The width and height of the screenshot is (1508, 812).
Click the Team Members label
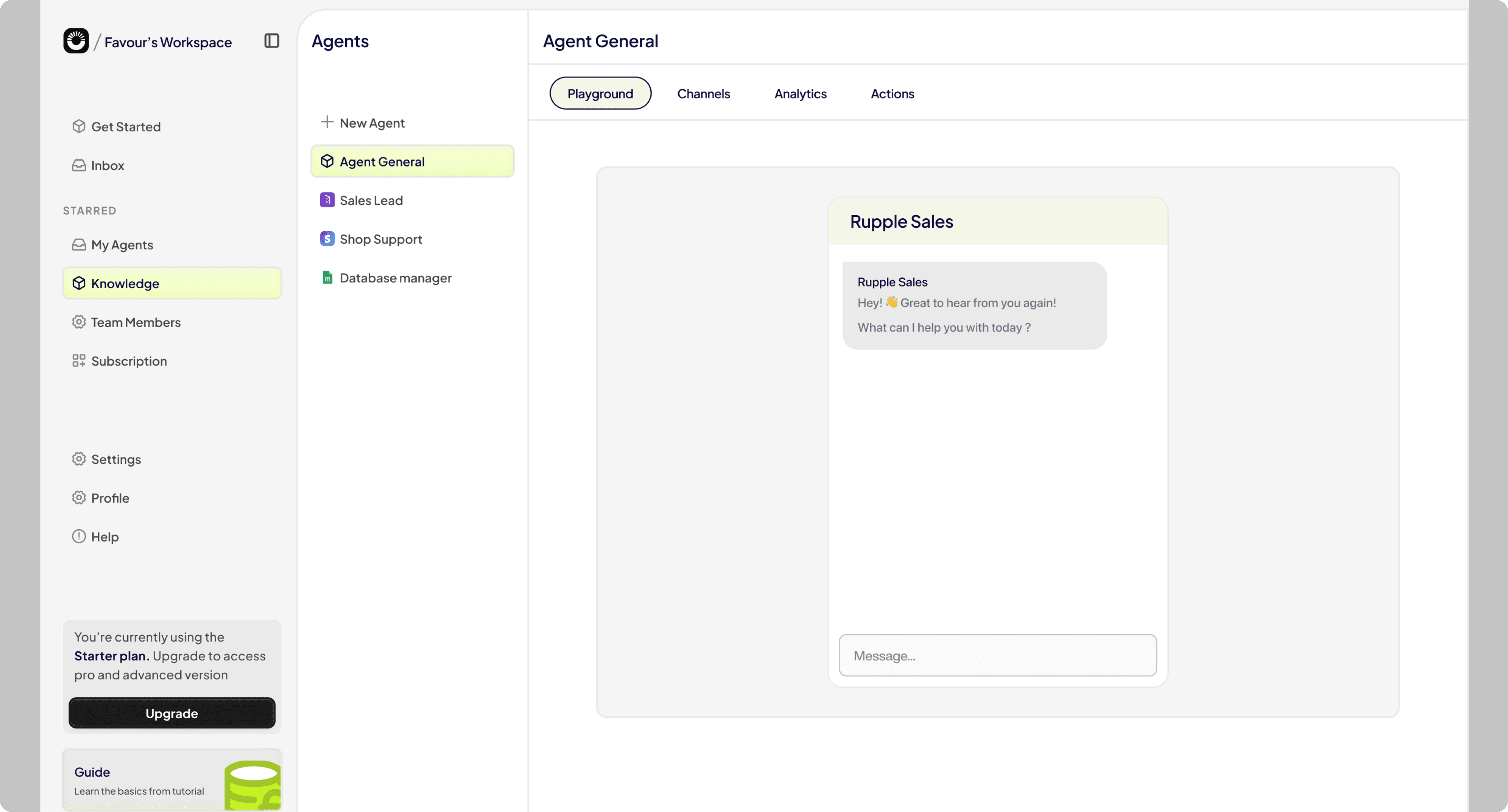136,322
